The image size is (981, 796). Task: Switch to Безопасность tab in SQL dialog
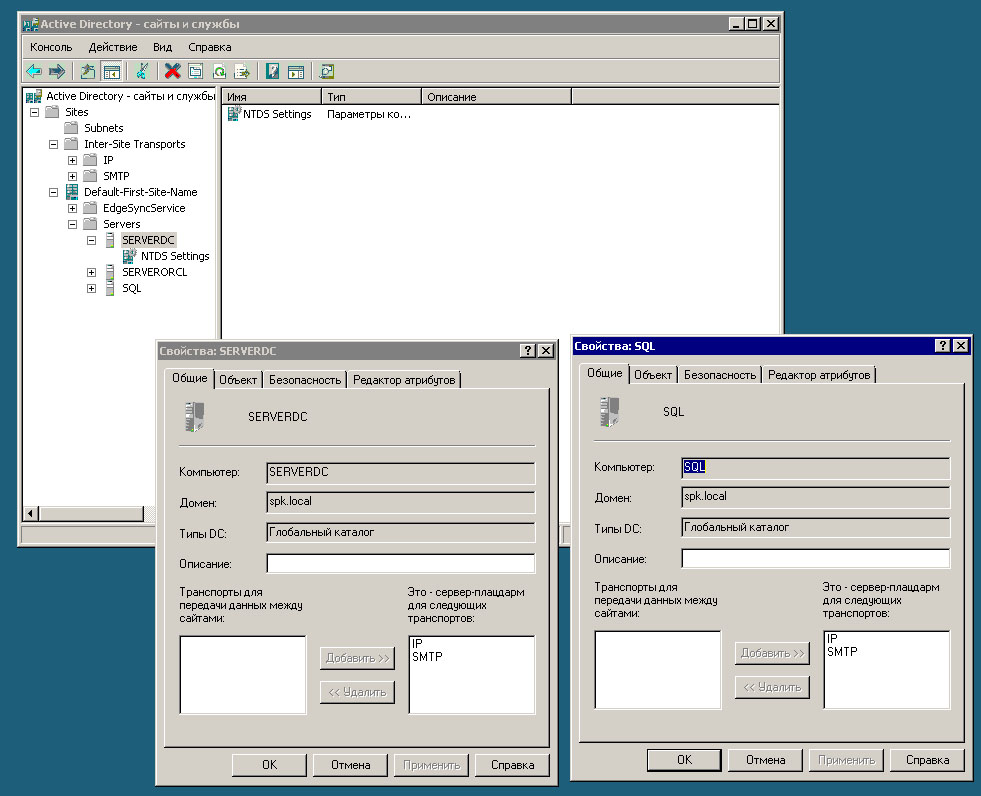point(719,375)
